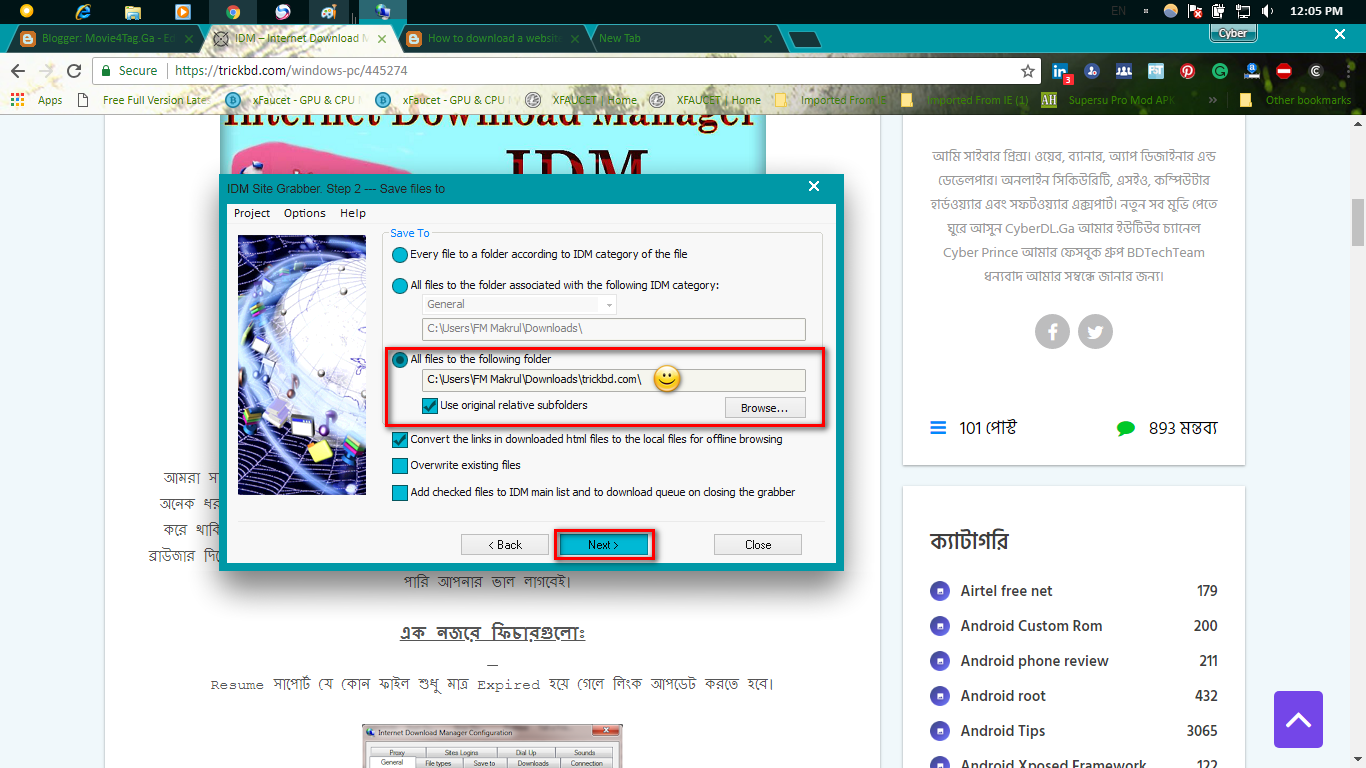Expand the bookmarks bar overflow chevron
This screenshot has width=1366, height=768.
(1213, 100)
